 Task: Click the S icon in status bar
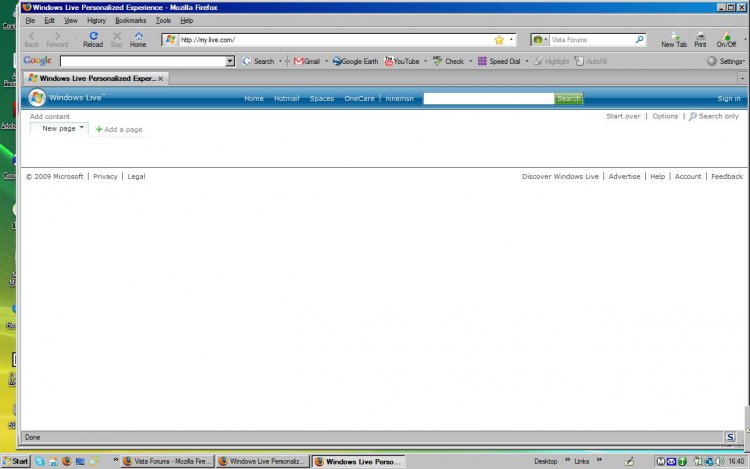tap(730, 436)
